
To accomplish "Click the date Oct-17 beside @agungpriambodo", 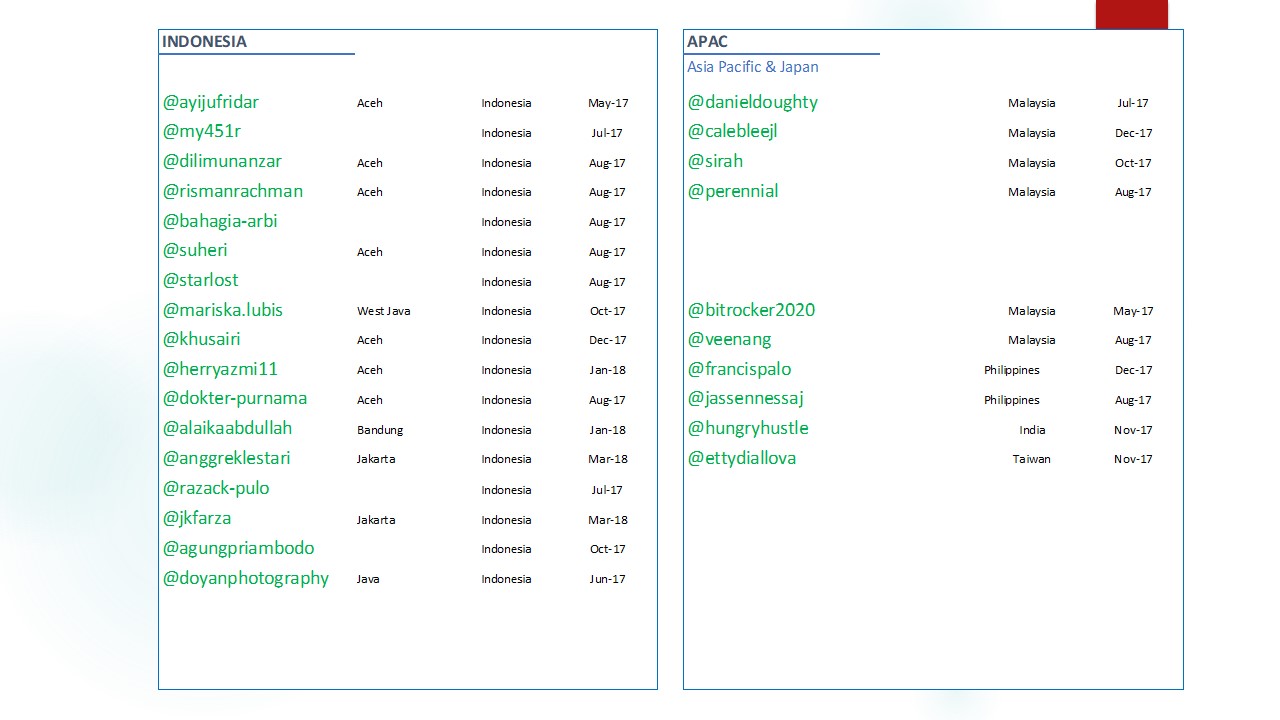I will tap(608, 549).
